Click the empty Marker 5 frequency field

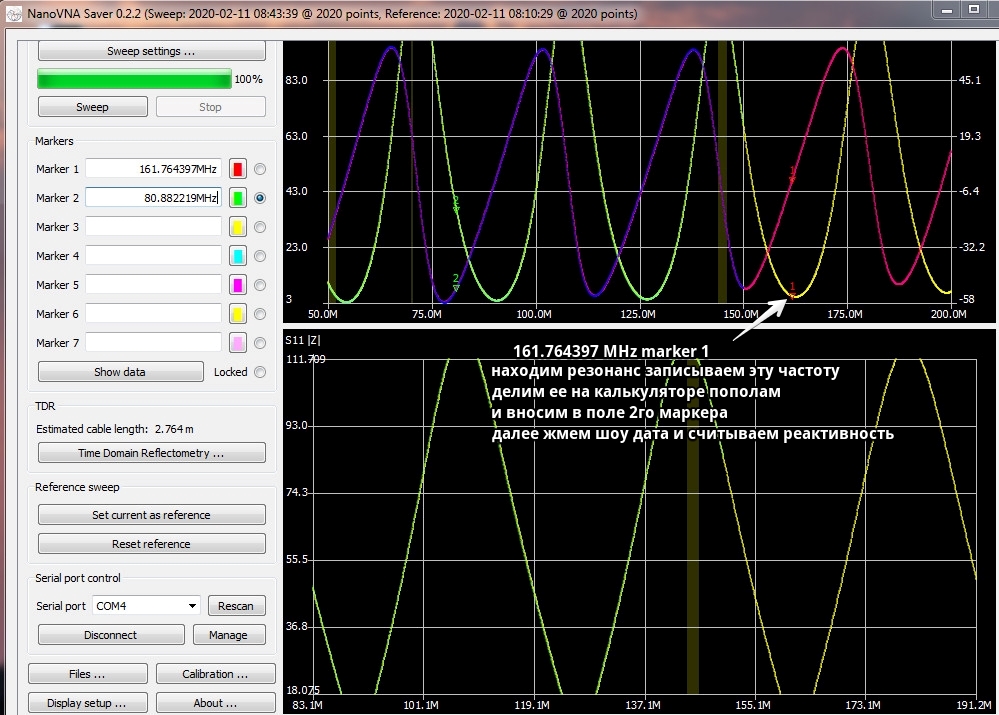154,285
